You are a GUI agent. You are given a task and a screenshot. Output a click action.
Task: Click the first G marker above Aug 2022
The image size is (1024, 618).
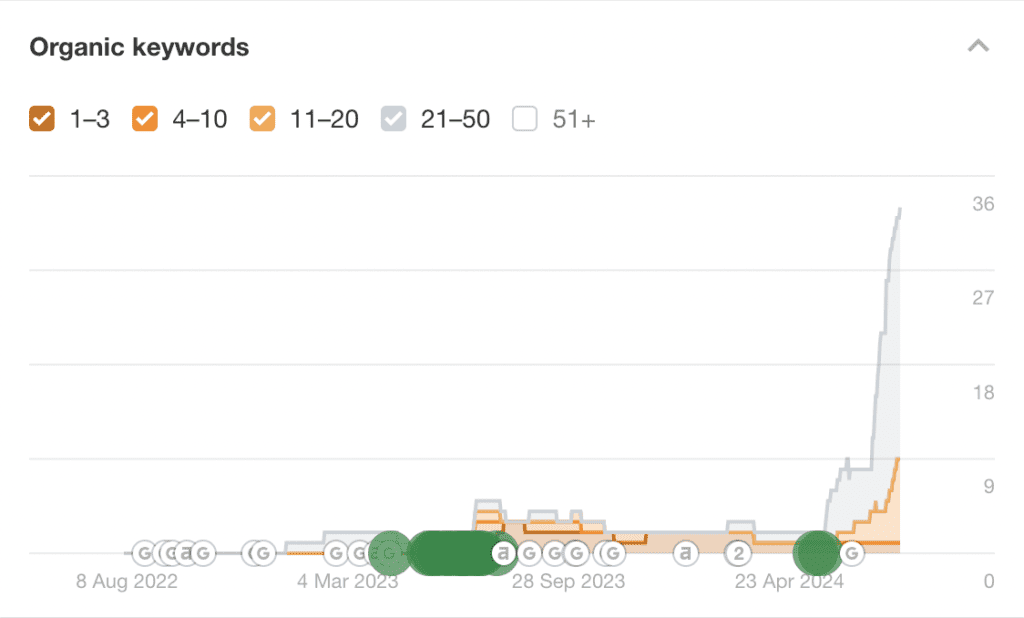[144, 554]
